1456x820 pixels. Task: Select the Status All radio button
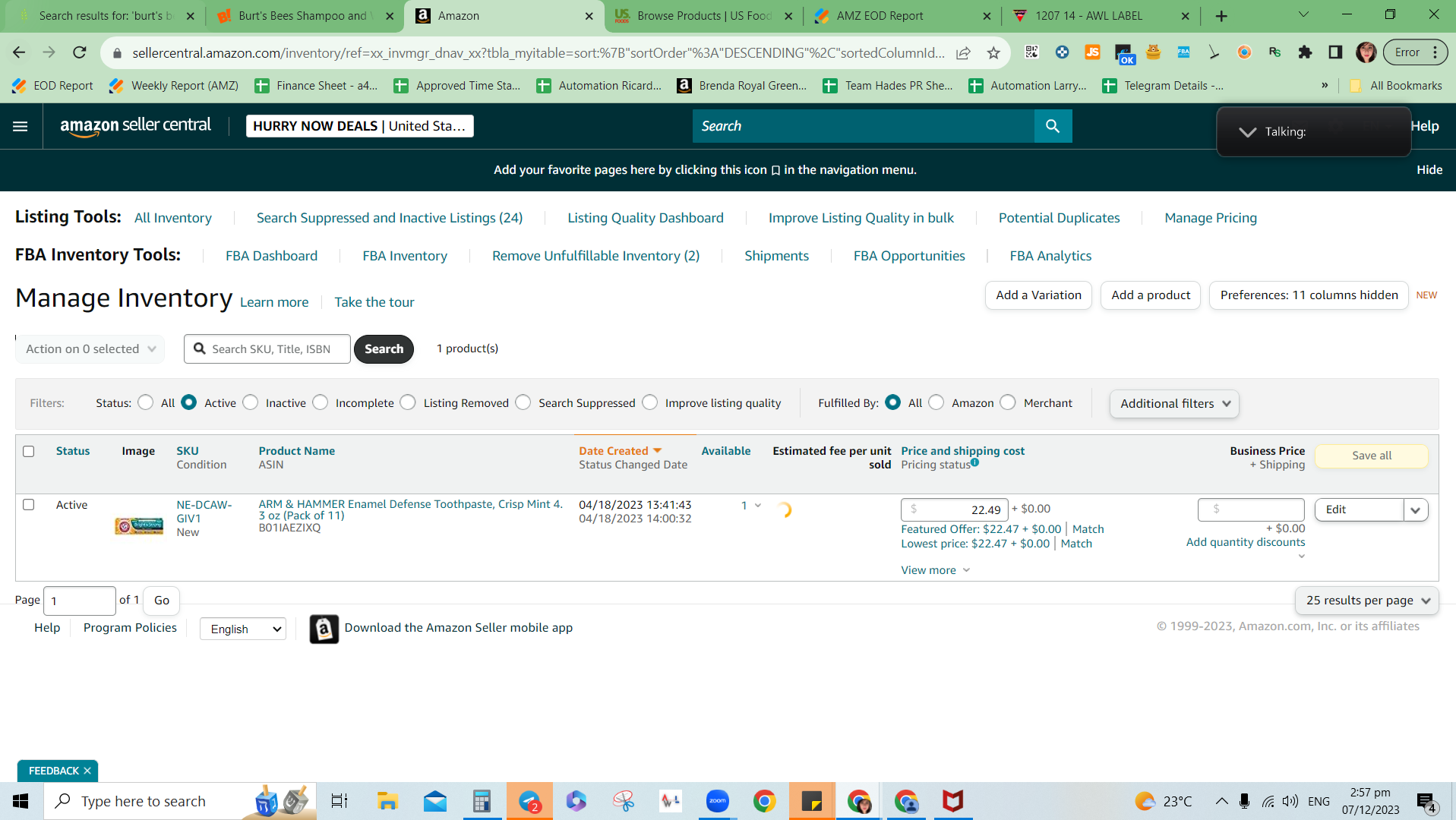pyautogui.click(x=146, y=402)
